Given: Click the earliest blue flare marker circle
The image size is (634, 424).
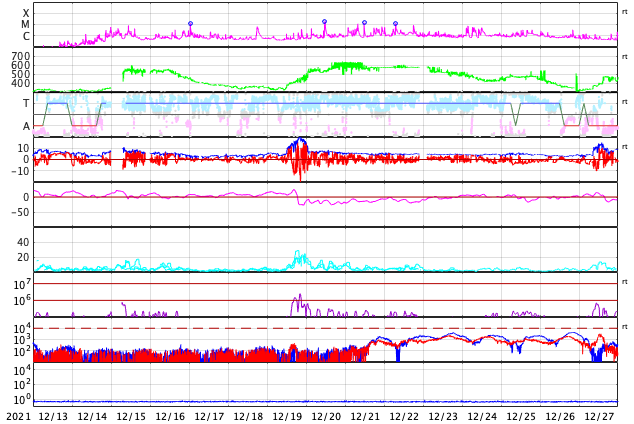Looking at the screenshot, I should click(190, 23).
